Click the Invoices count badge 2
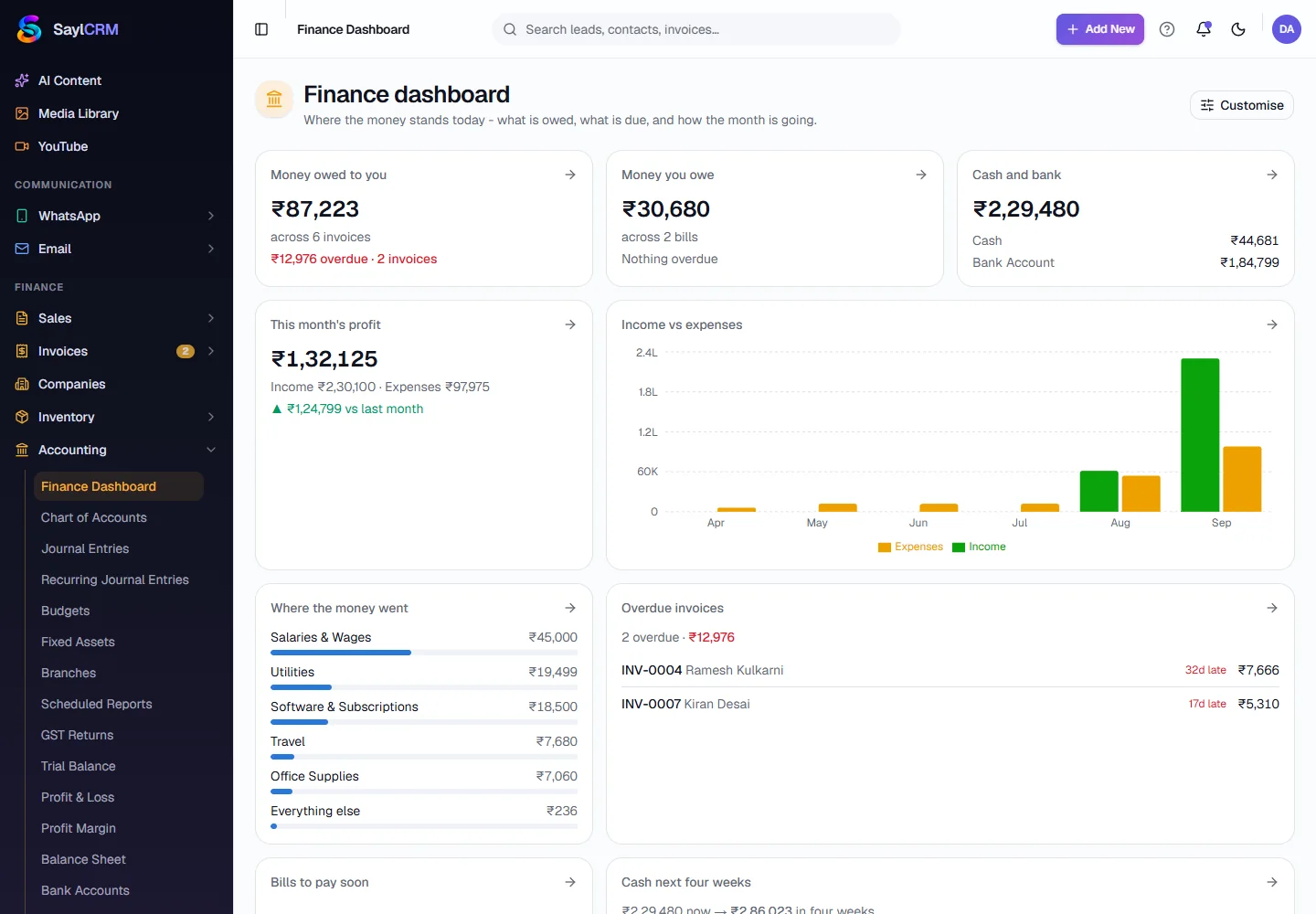This screenshot has height=914, width=1316. point(186,351)
